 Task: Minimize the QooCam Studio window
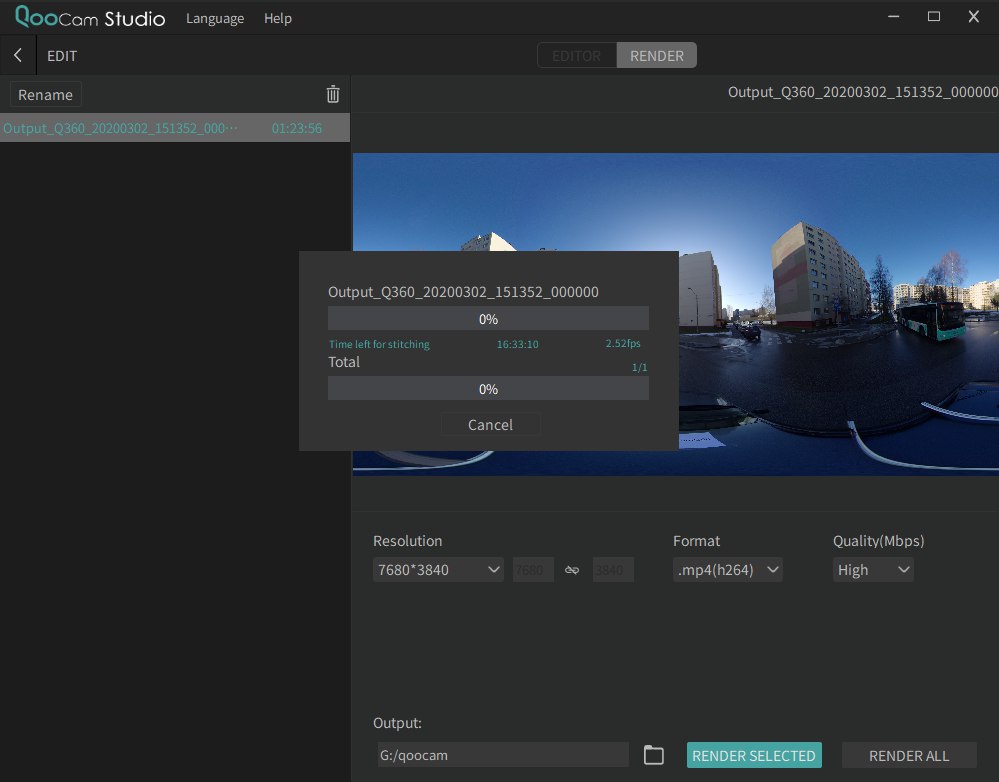pyautogui.click(x=894, y=17)
